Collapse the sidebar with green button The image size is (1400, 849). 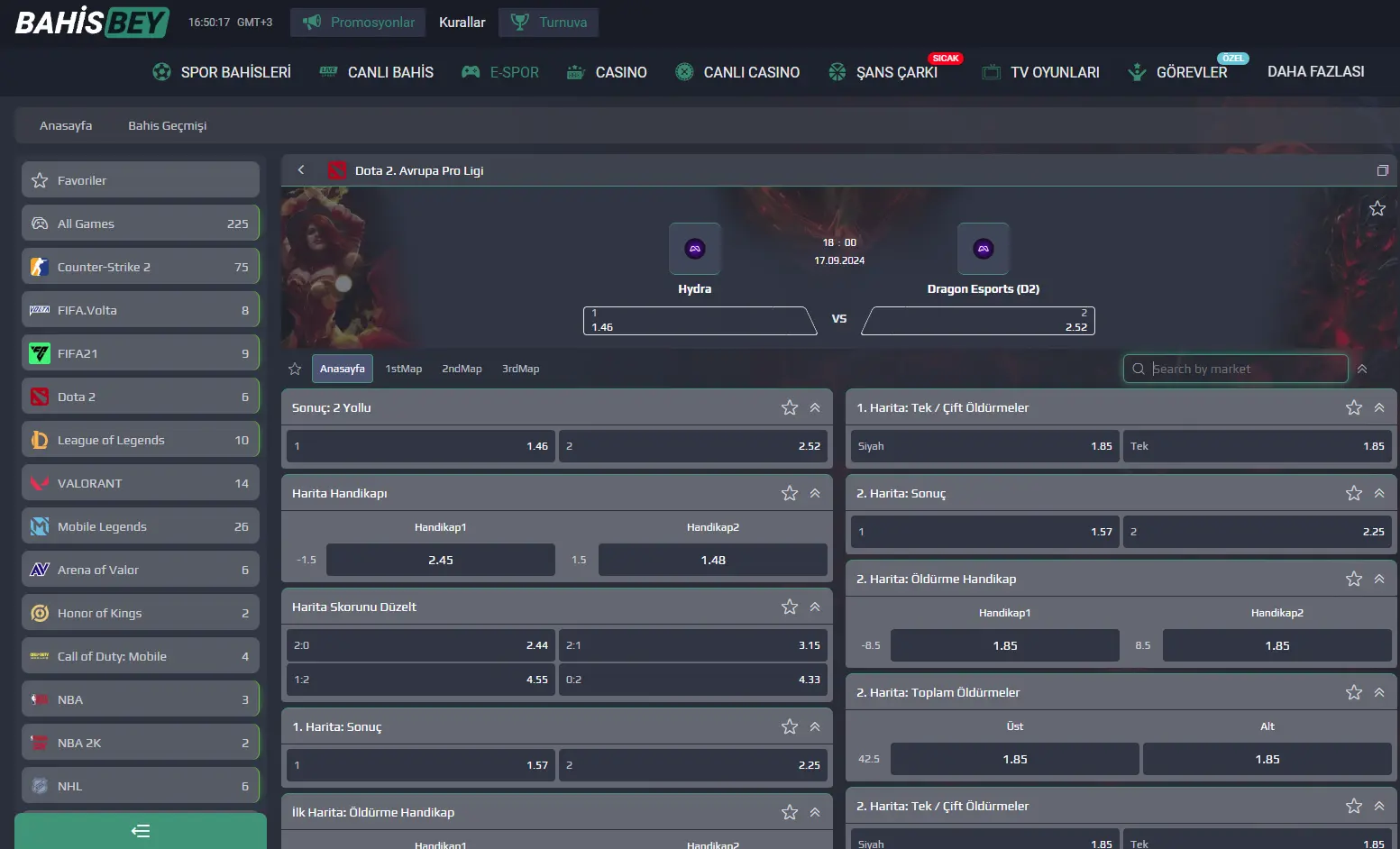click(141, 831)
